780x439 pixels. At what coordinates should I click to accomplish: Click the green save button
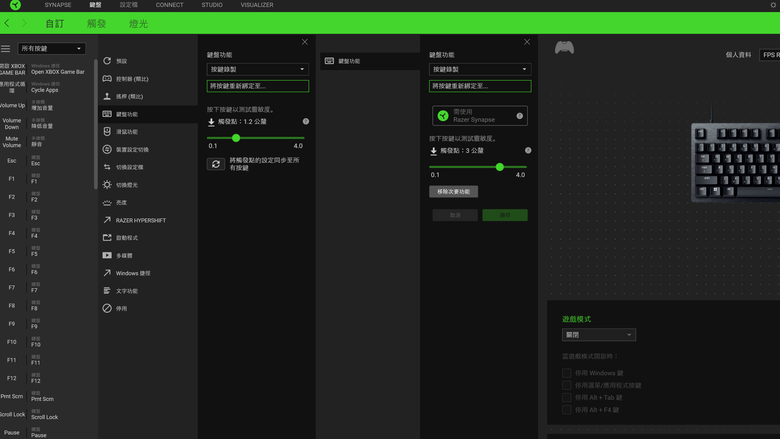(505, 215)
